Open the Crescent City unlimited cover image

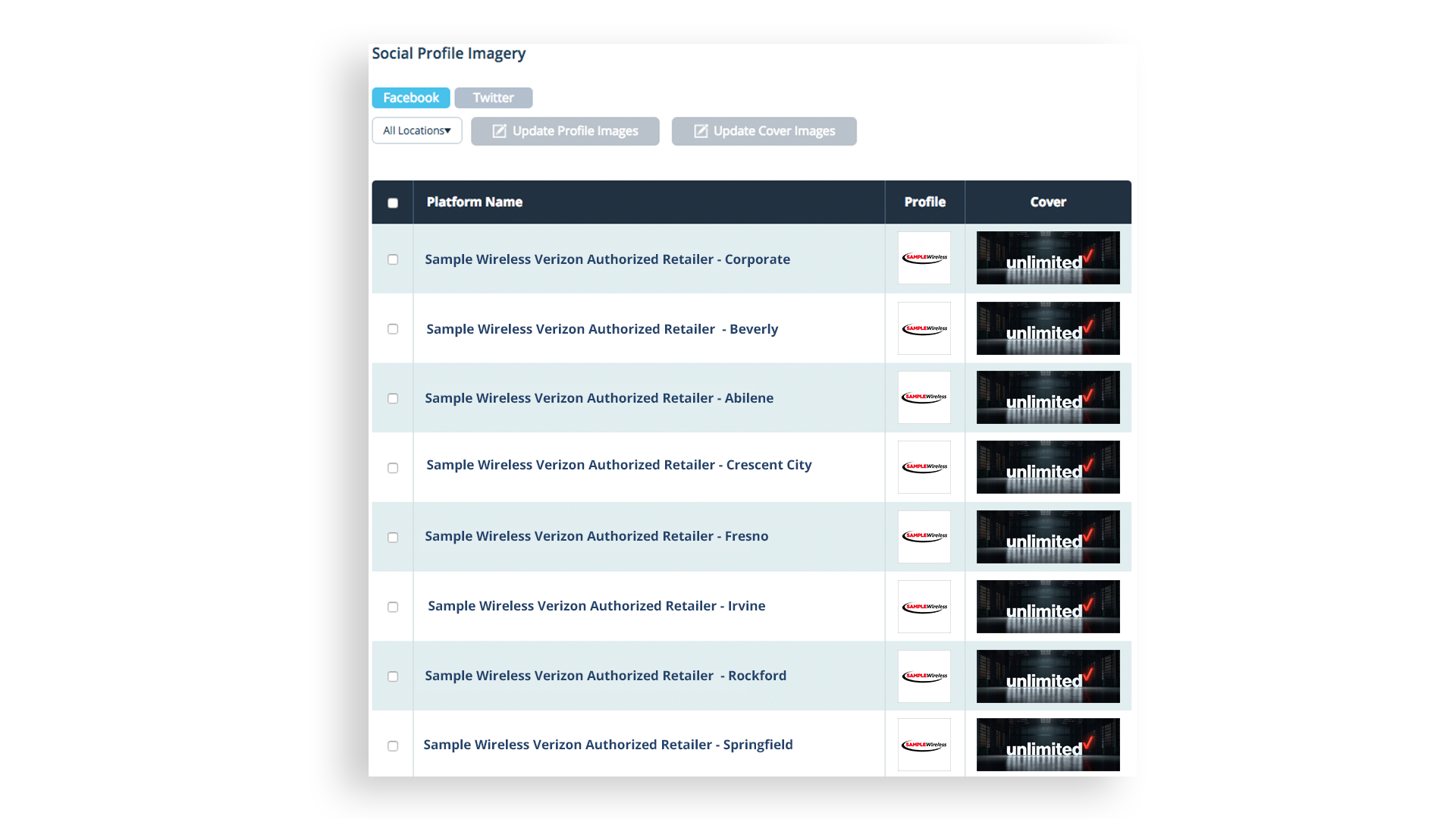1048,467
